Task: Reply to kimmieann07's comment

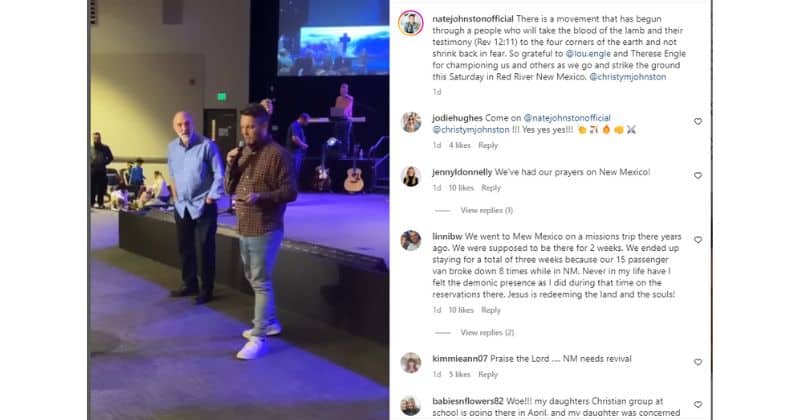Action: pos(488,375)
